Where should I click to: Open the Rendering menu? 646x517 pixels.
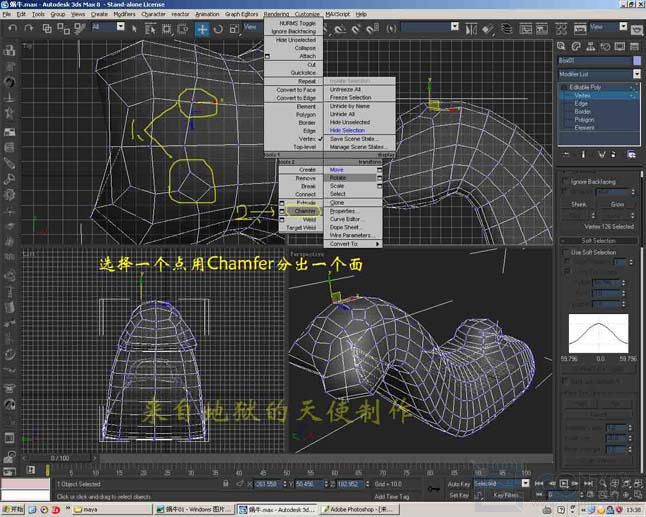pyautogui.click(x=276, y=14)
